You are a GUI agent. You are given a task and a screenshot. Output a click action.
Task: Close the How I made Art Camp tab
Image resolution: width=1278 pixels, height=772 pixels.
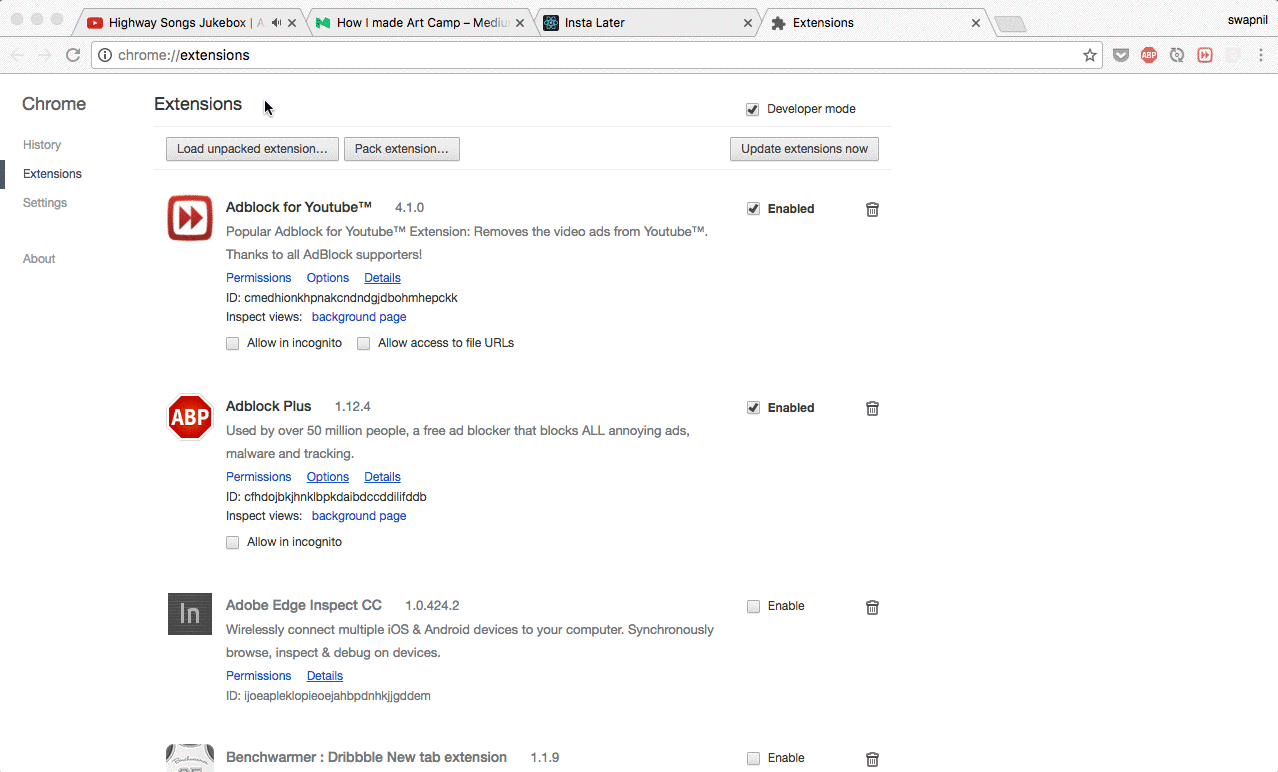[x=520, y=22]
